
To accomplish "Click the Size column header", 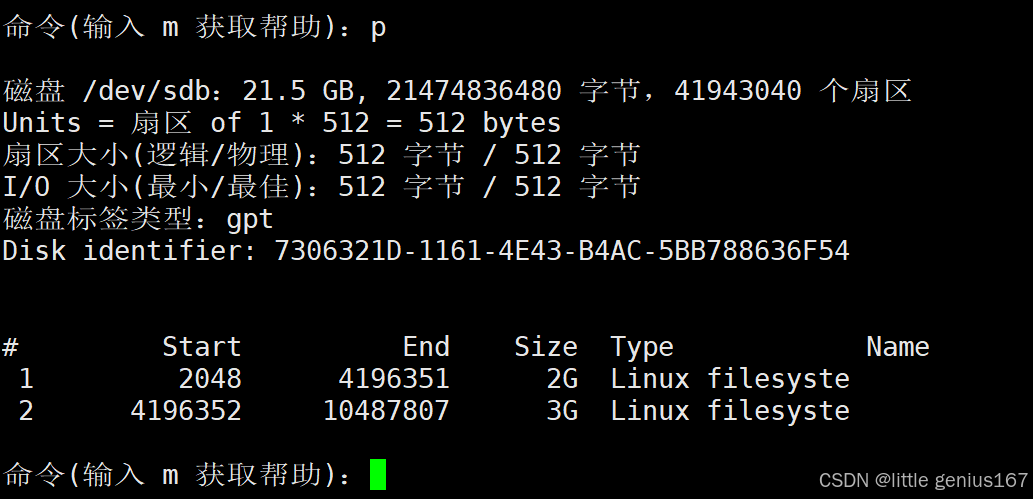I will point(545,347).
